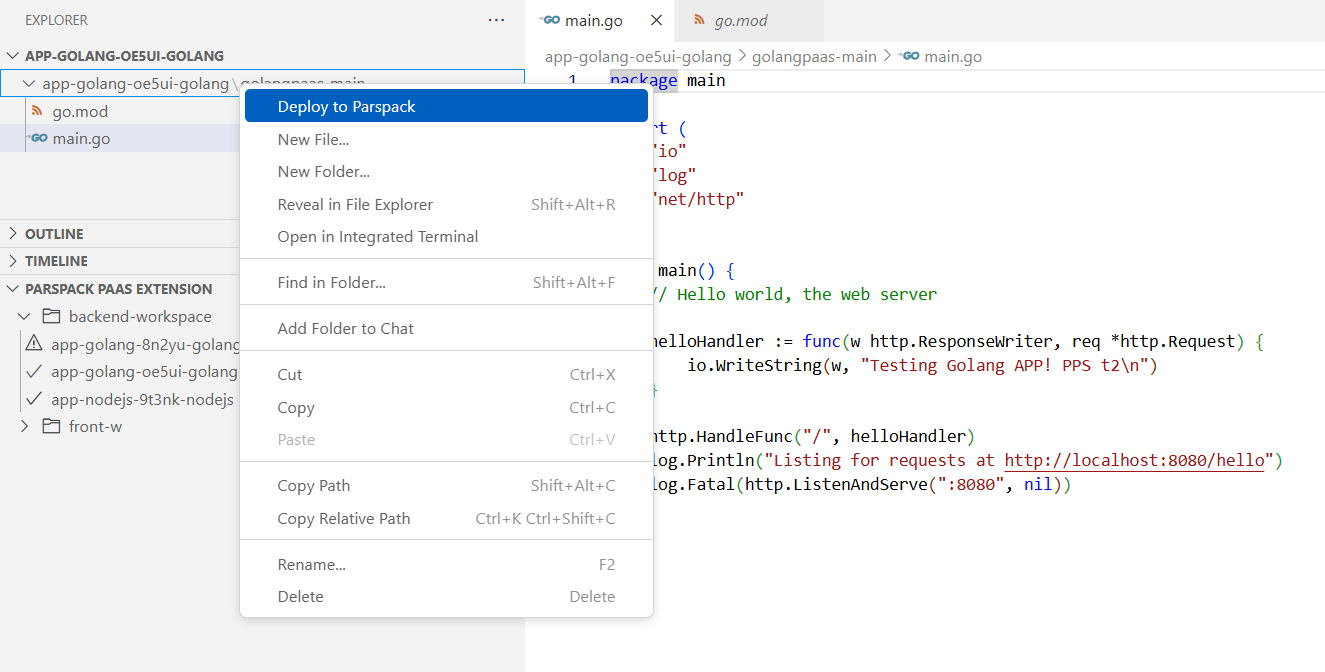
Task: Expand the Outline section
Action: click(x=13, y=234)
